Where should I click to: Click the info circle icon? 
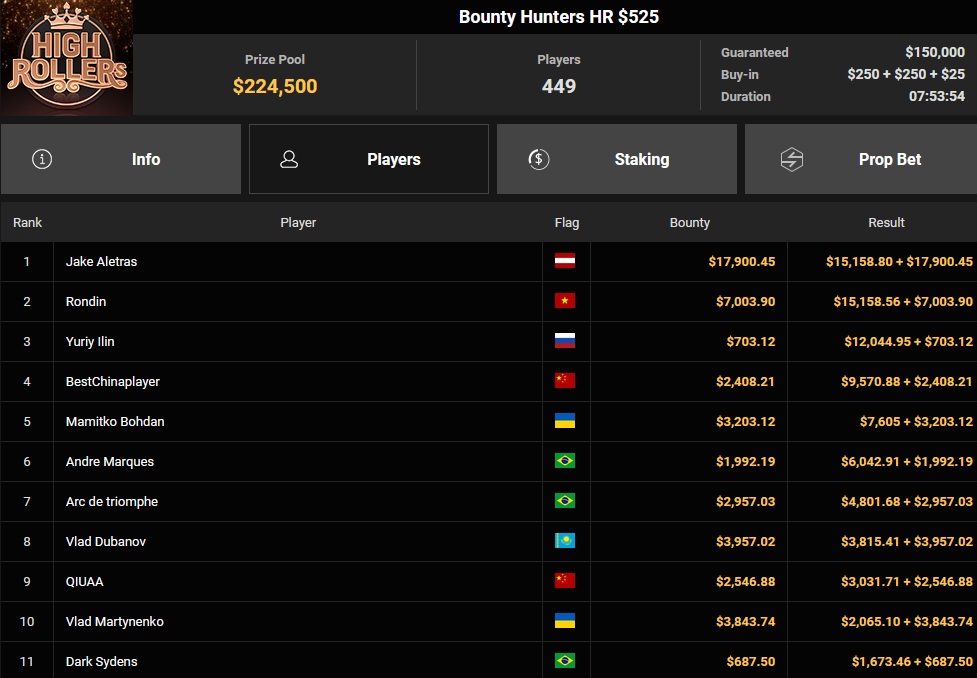(x=42, y=159)
